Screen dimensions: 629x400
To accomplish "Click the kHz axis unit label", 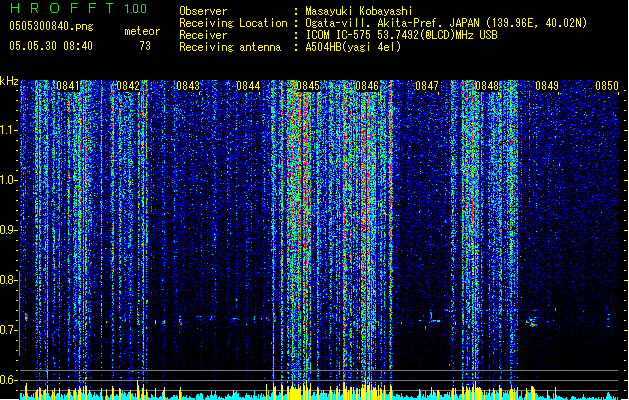I will click(x=9, y=81).
